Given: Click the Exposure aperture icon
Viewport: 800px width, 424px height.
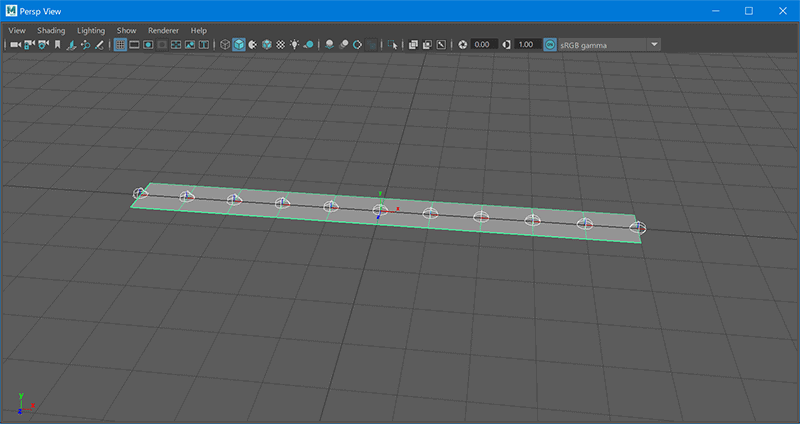Looking at the screenshot, I should tap(463, 45).
